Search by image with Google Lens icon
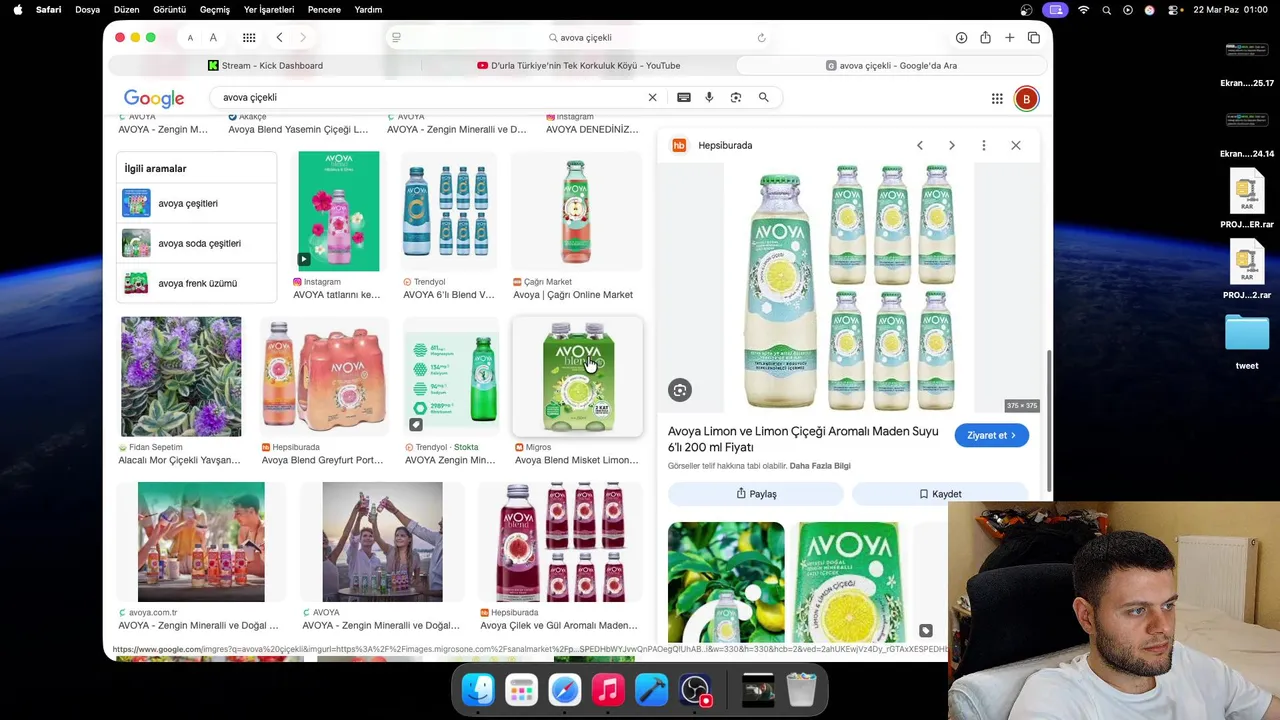The image size is (1280, 720). coord(736,97)
